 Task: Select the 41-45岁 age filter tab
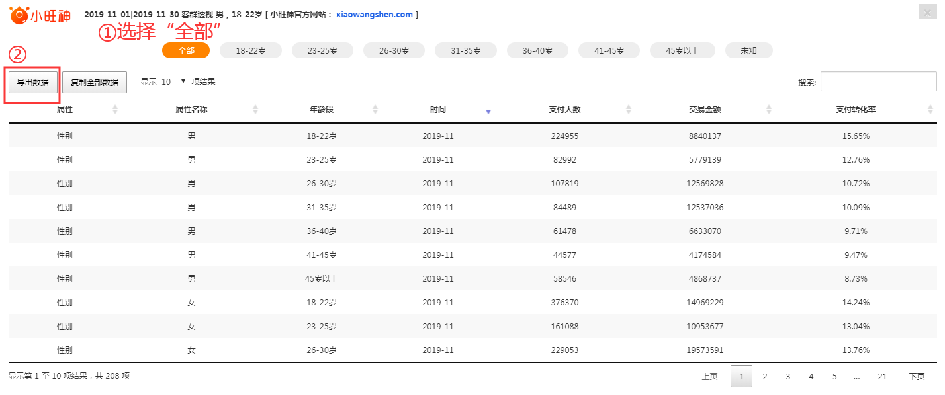click(609, 51)
